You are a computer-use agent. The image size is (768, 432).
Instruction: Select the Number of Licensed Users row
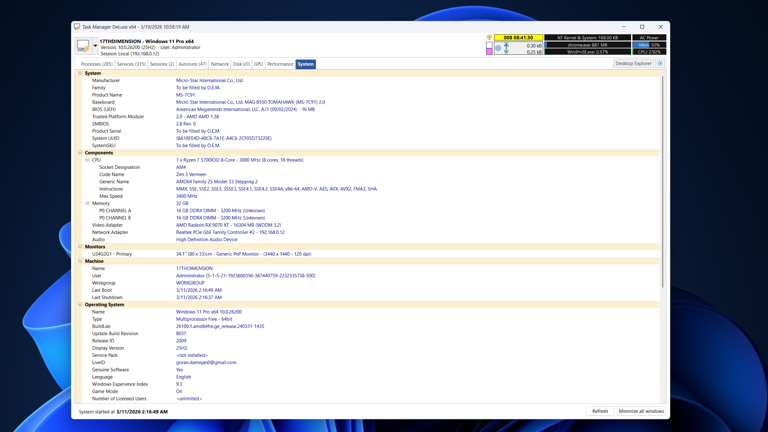coord(371,399)
